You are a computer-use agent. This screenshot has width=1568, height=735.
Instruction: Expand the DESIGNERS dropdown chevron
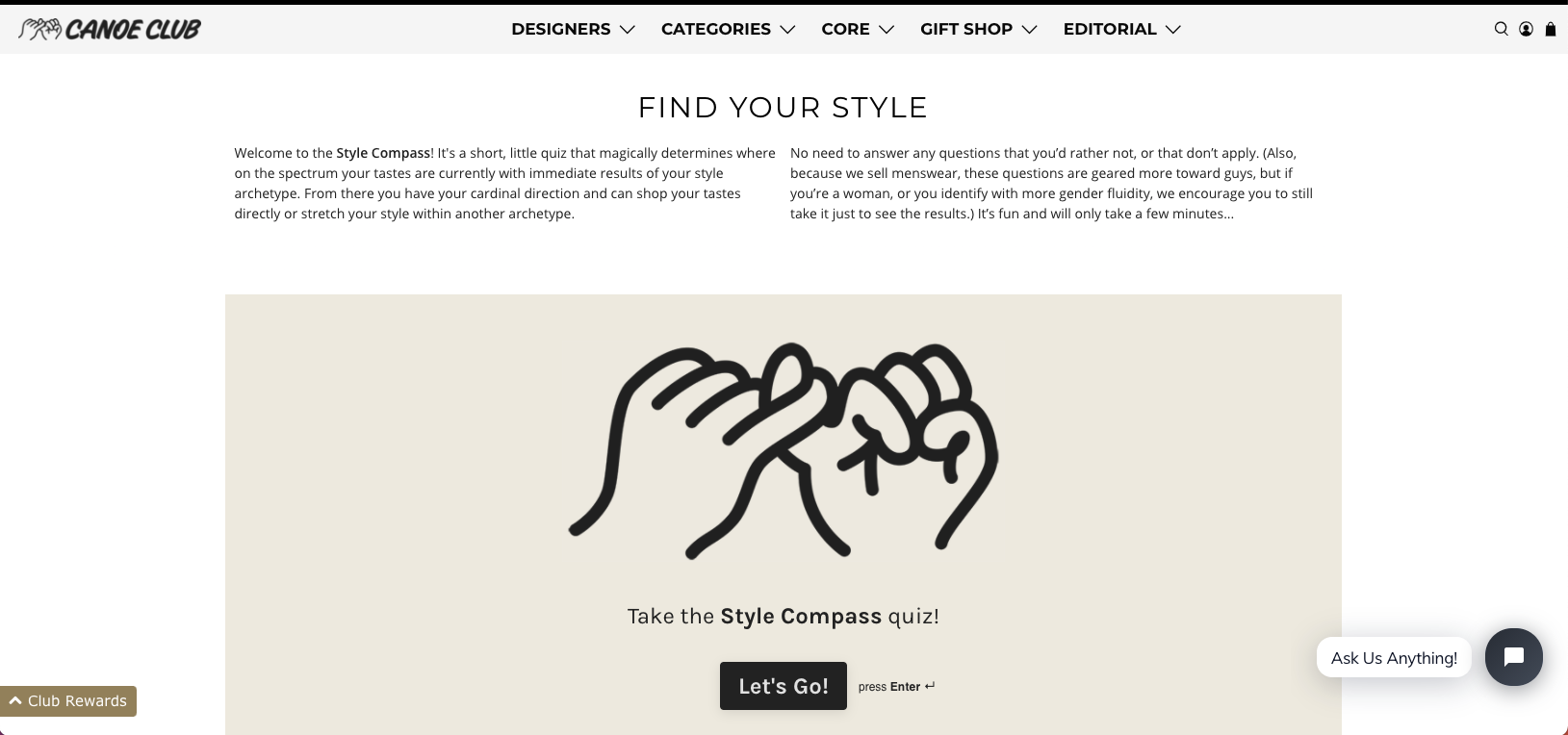click(628, 30)
